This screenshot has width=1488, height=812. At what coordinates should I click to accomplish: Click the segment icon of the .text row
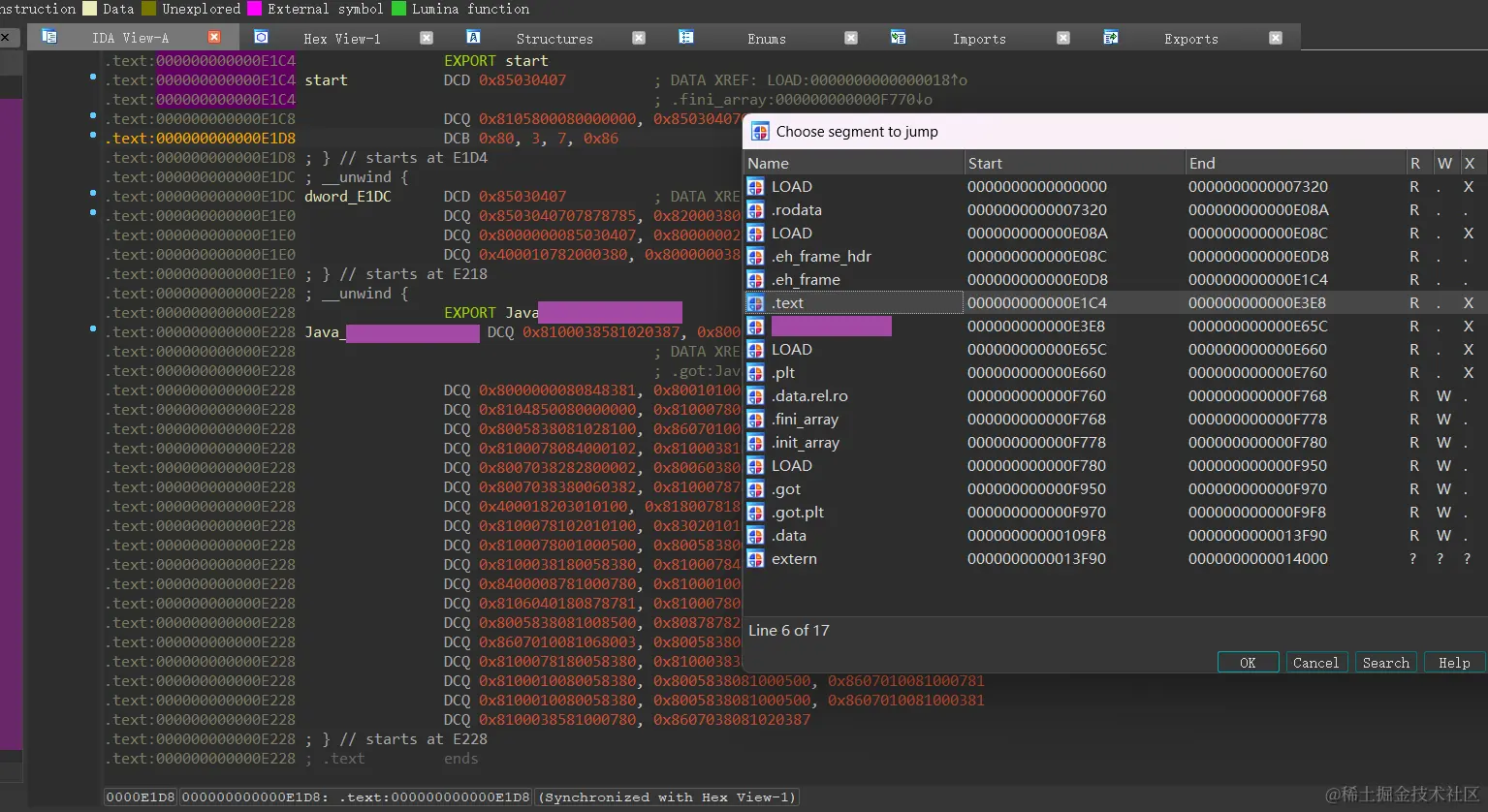755,303
